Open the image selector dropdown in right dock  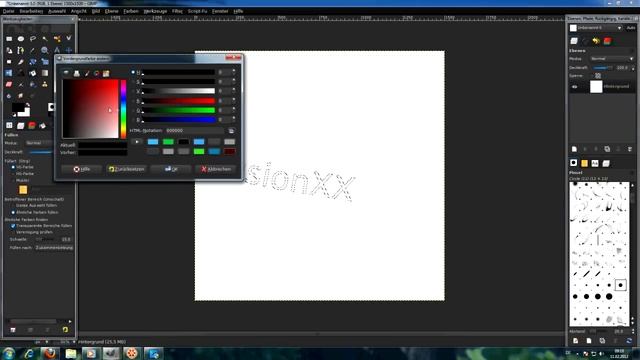tap(596, 28)
